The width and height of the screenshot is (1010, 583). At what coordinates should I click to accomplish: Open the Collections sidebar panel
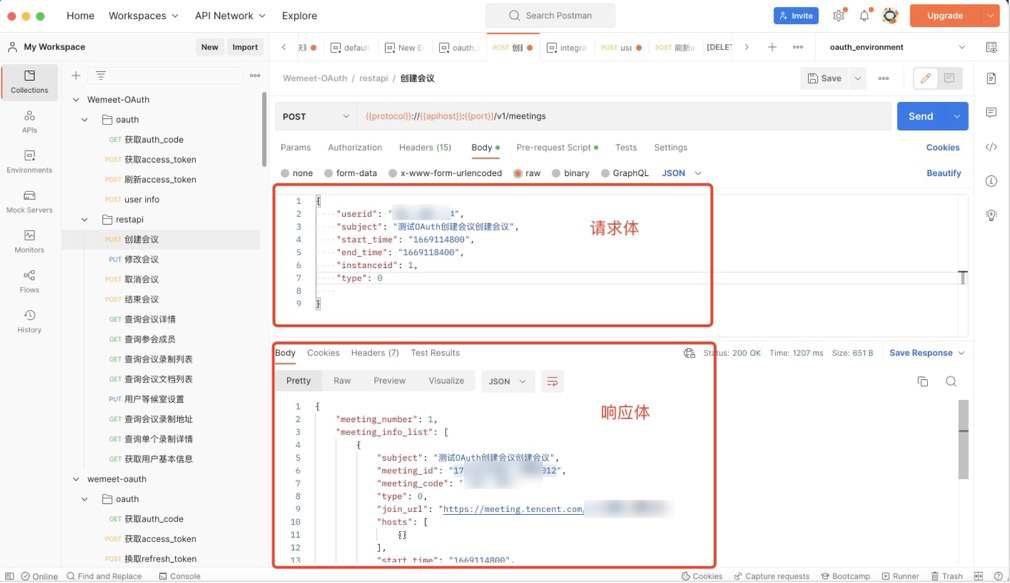30,82
